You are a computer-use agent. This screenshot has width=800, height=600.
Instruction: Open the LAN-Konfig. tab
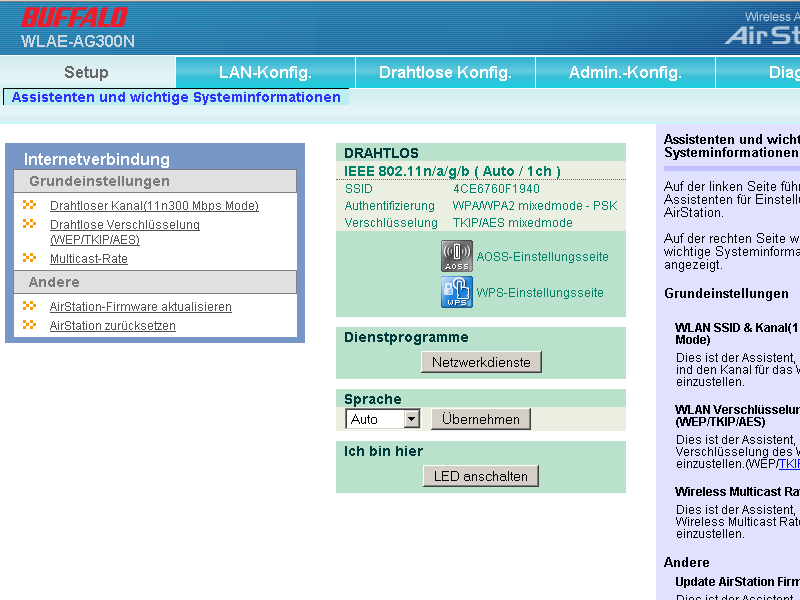(265, 72)
